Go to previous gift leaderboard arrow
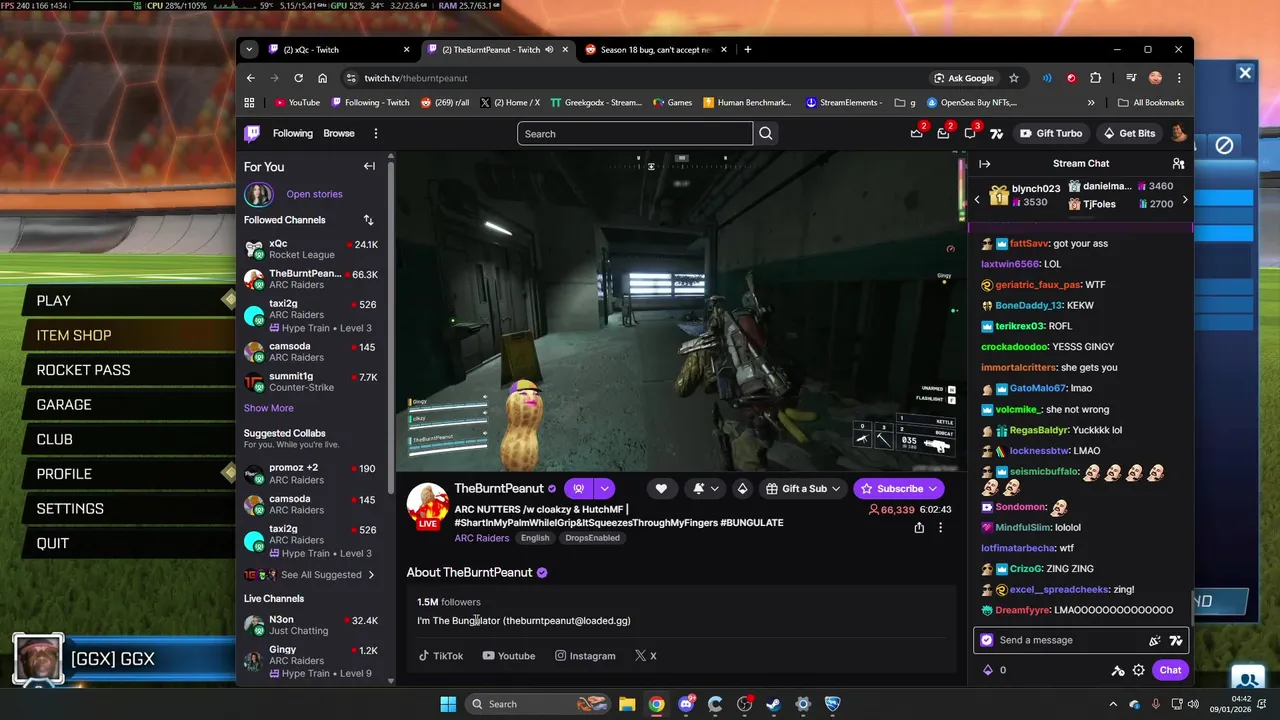This screenshot has height=720, width=1280. [x=977, y=200]
